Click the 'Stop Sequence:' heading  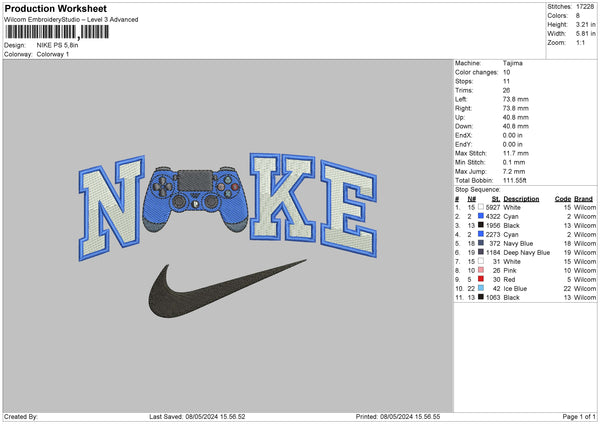tap(478, 190)
